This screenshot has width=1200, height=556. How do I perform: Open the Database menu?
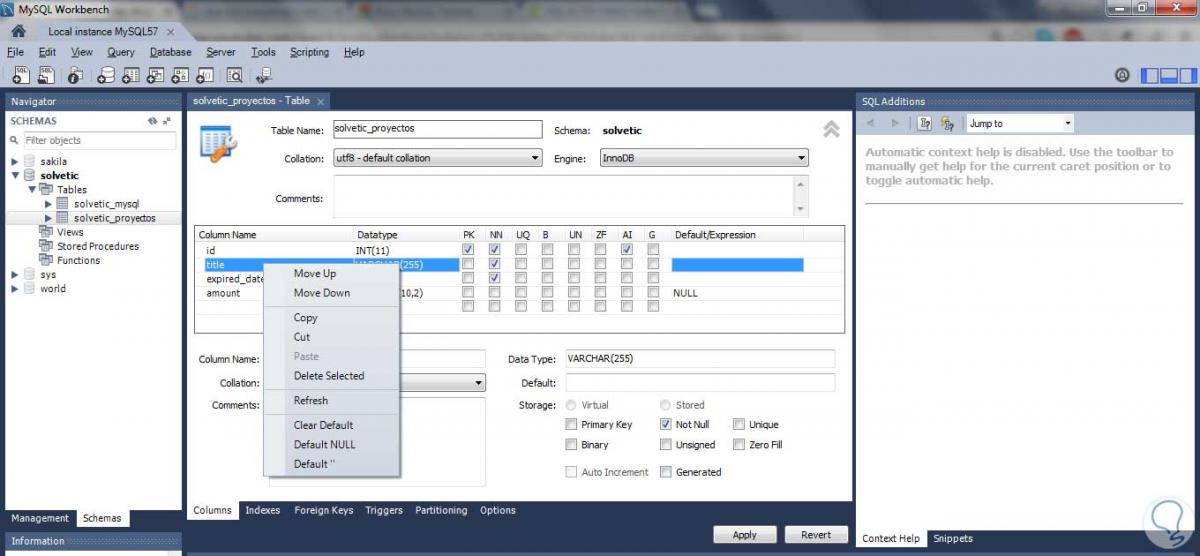(170, 52)
